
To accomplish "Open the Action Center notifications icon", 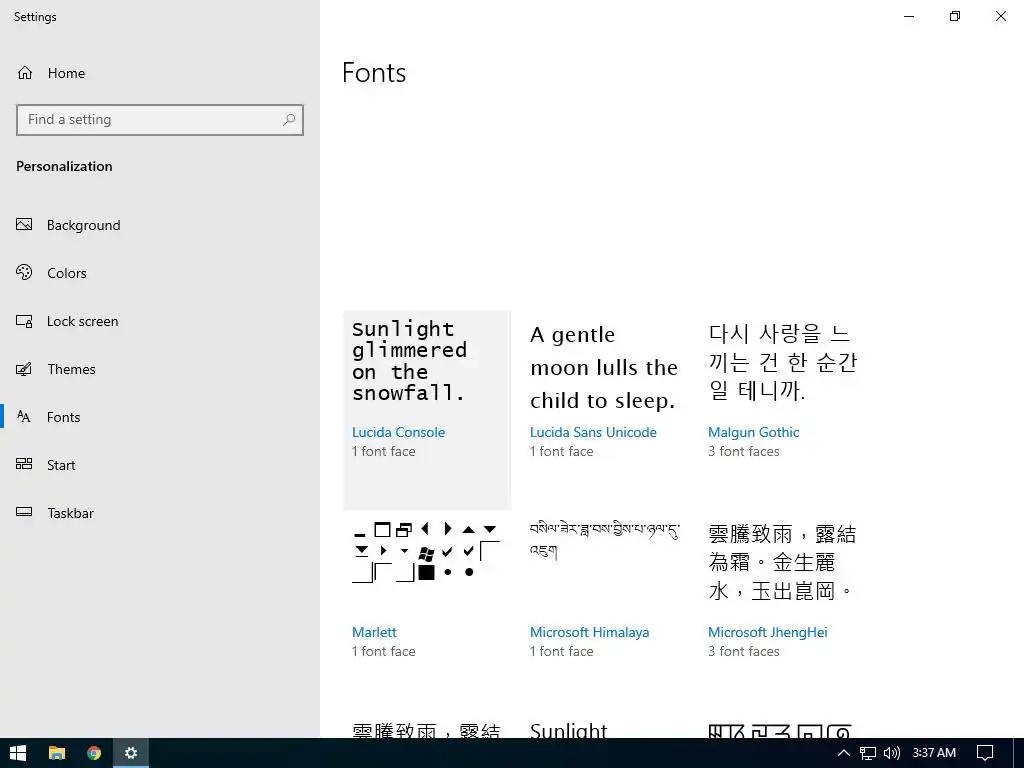I will (x=985, y=753).
